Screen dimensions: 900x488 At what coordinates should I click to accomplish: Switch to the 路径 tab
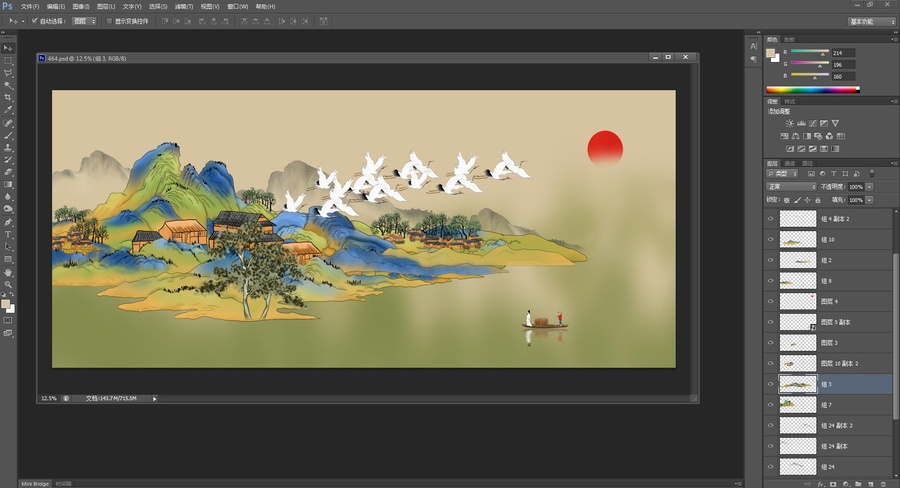tap(807, 163)
